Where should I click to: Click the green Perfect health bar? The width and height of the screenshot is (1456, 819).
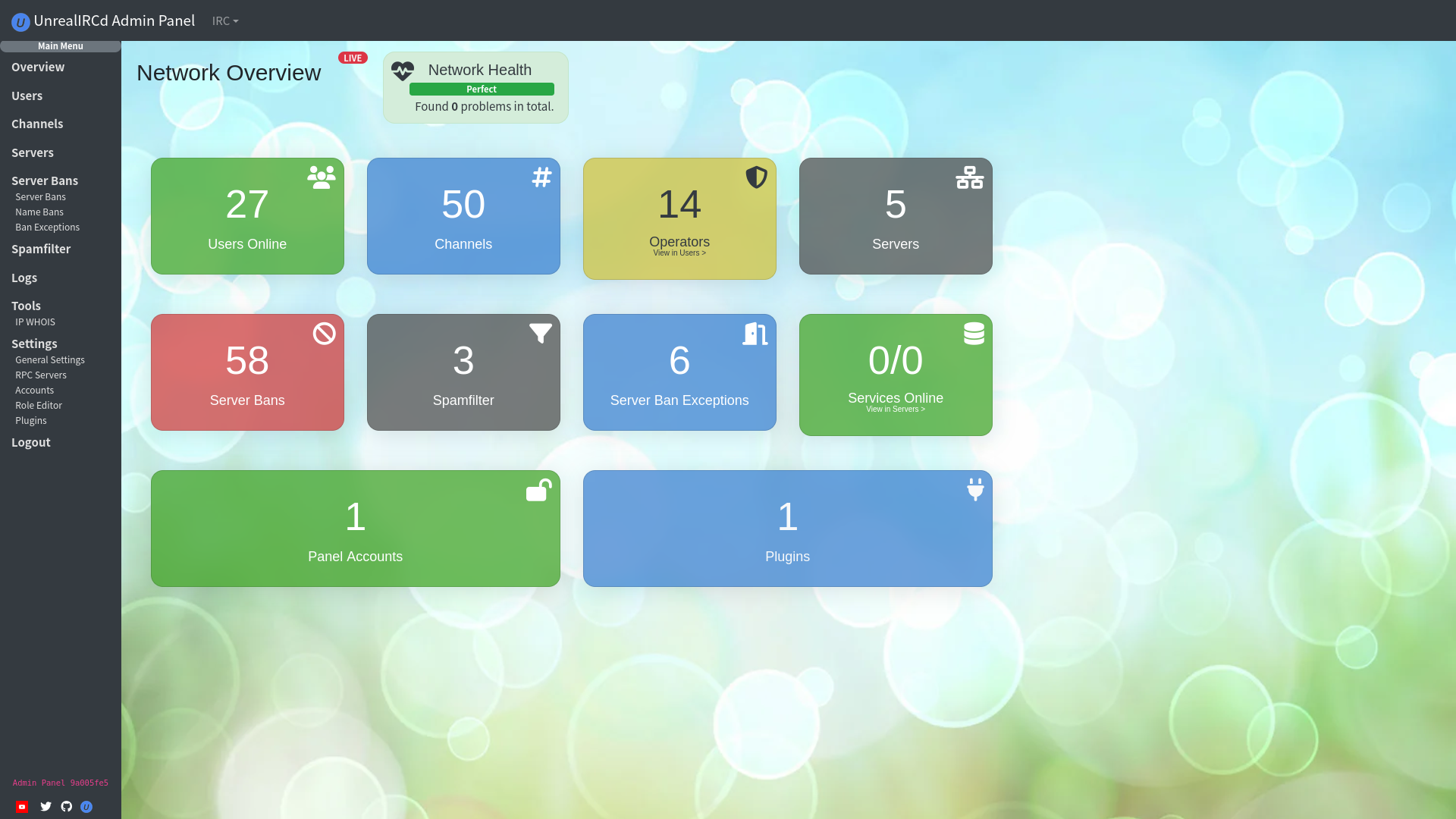[x=481, y=89]
